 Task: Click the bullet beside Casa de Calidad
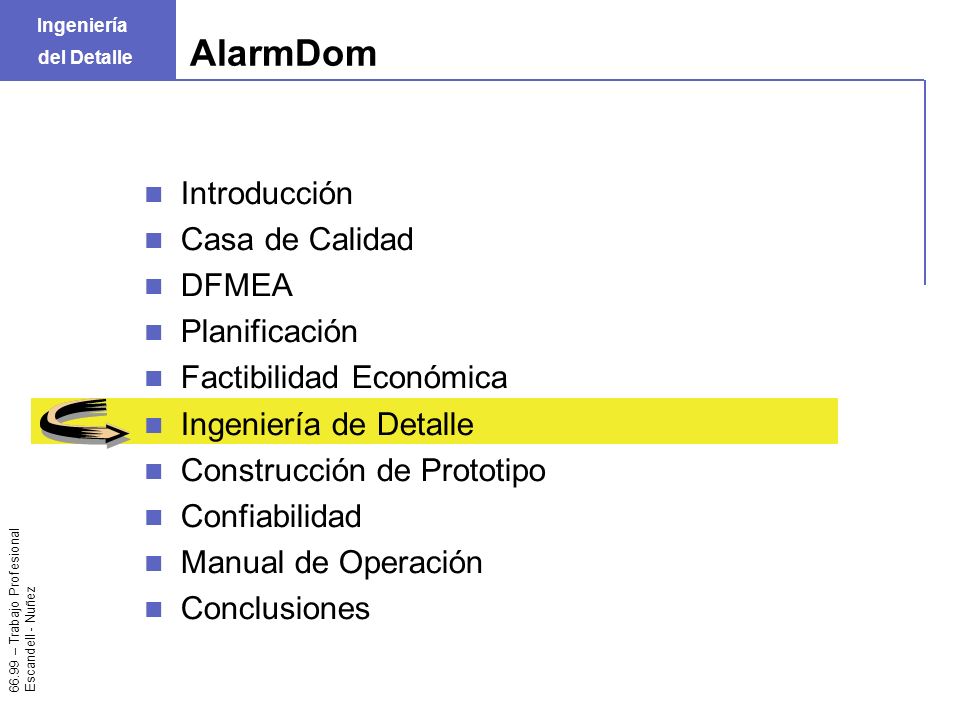coord(154,241)
